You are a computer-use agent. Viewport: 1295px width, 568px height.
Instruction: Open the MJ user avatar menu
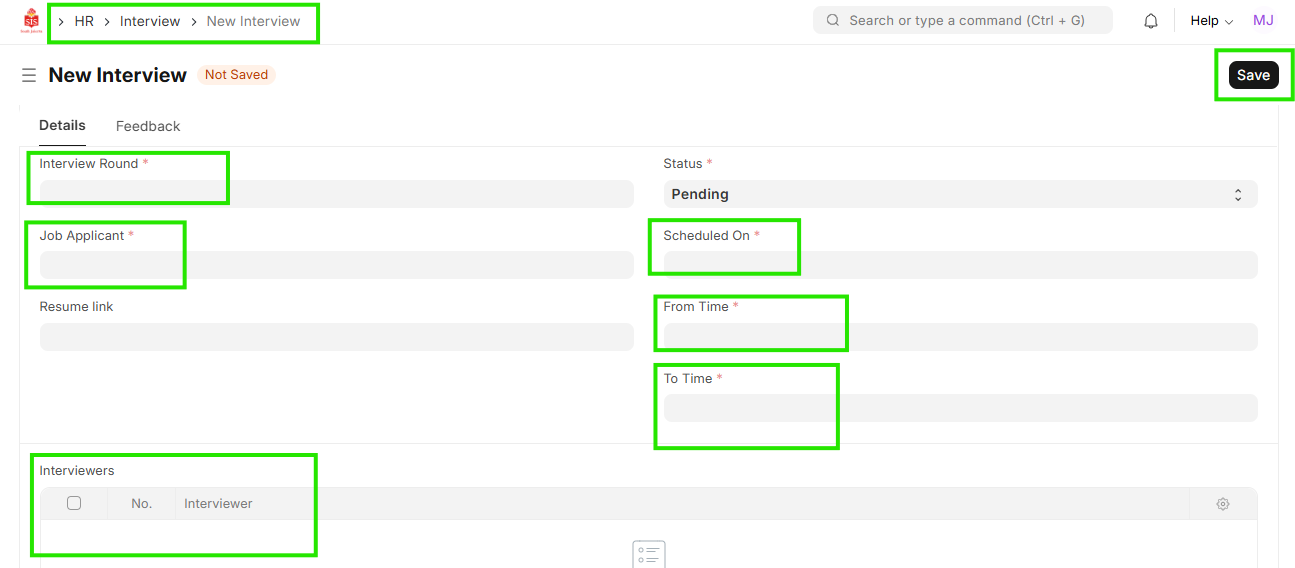[x=1263, y=20]
